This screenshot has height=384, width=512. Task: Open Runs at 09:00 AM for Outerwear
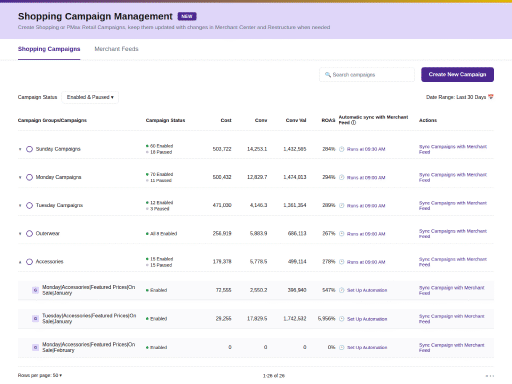click(366, 234)
